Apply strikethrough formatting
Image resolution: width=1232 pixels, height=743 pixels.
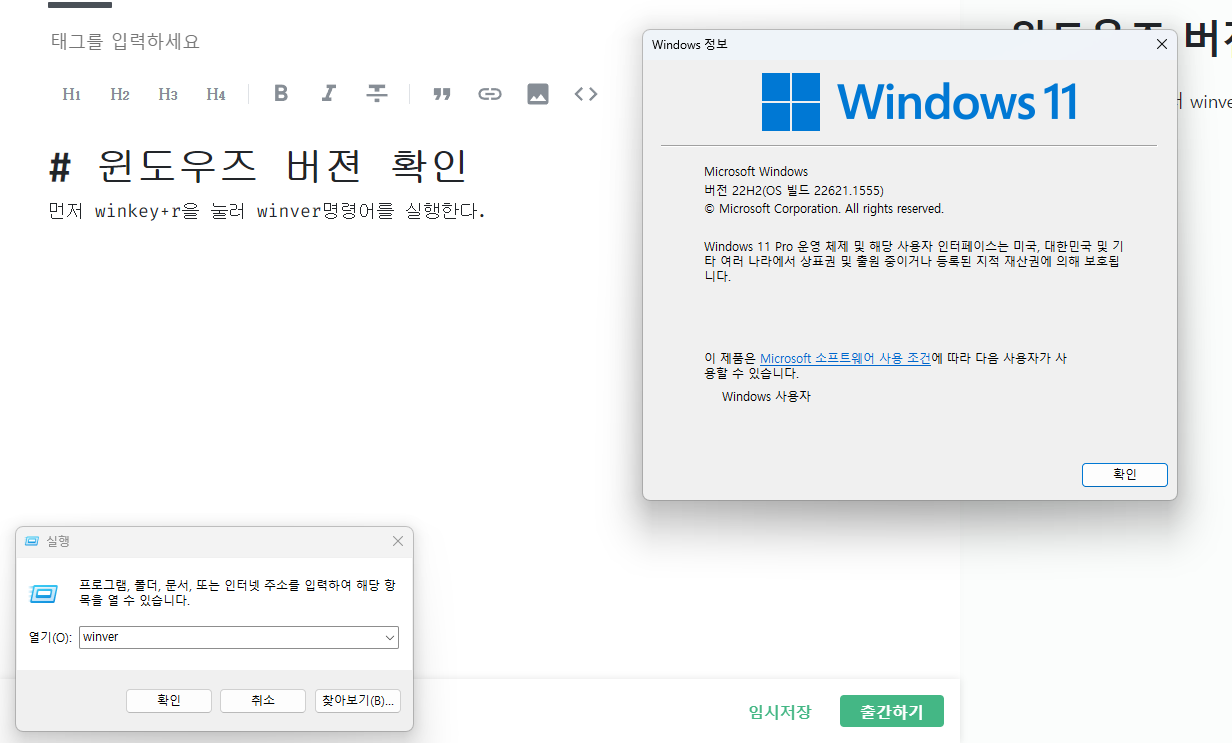[376, 93]
